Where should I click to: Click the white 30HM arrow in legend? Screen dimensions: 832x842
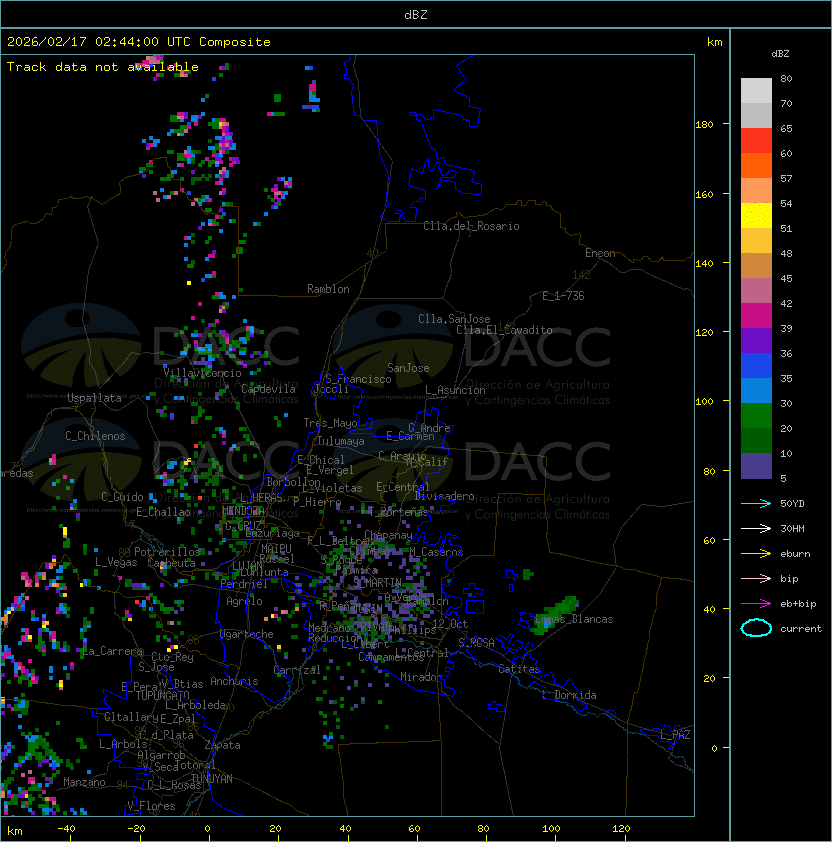click(756, 529)
